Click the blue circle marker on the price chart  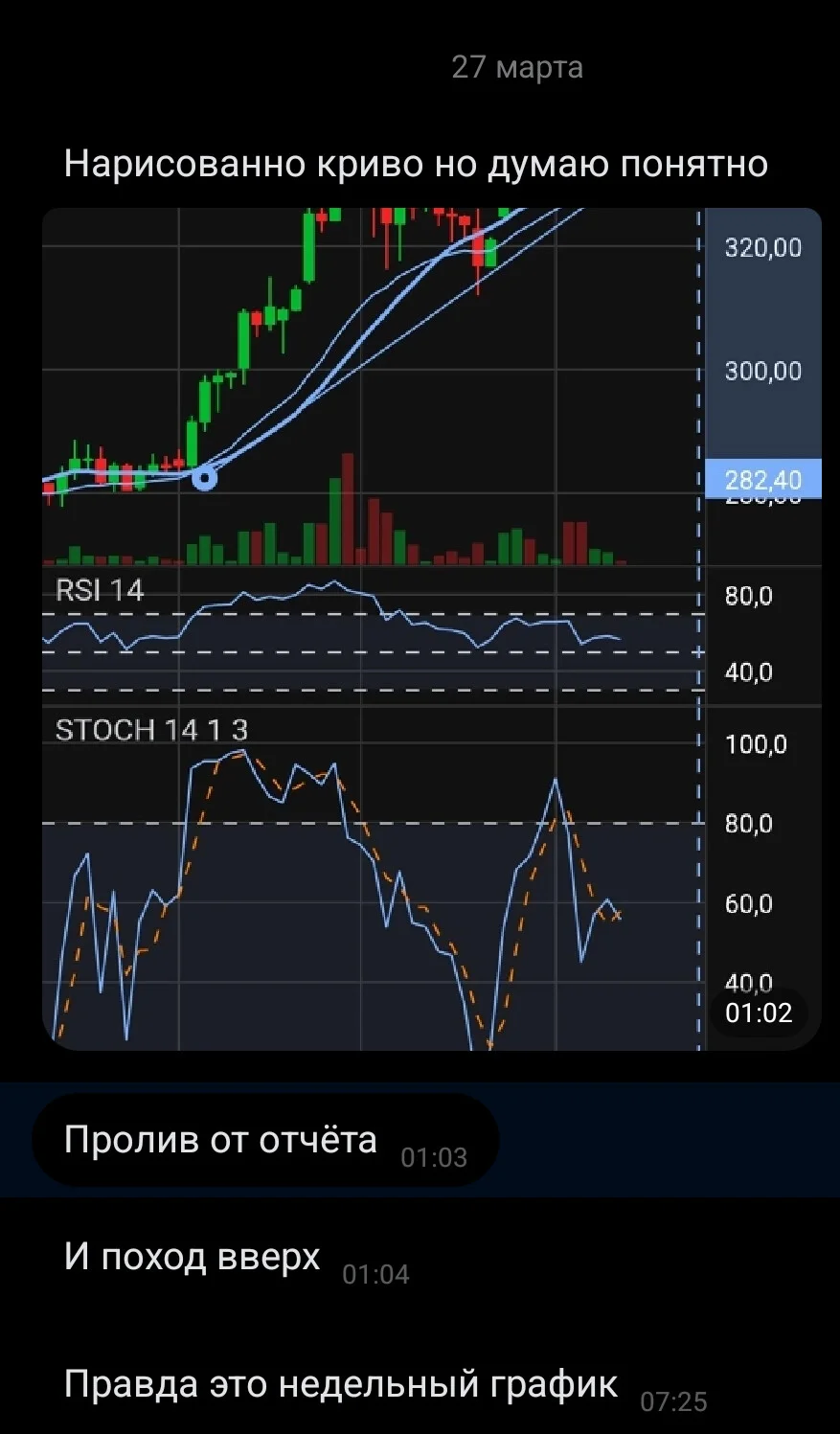click(204, 478)
